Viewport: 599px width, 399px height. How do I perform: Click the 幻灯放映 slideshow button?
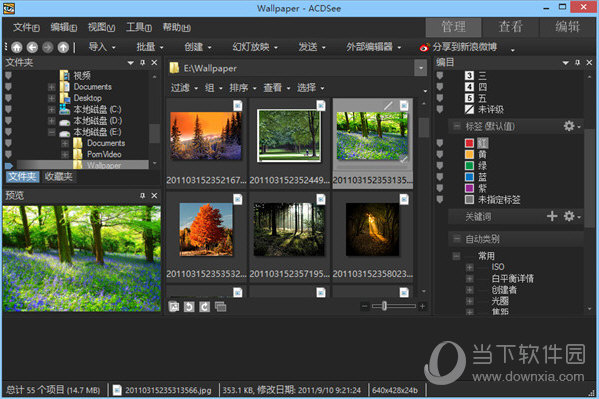pos(255,47)
